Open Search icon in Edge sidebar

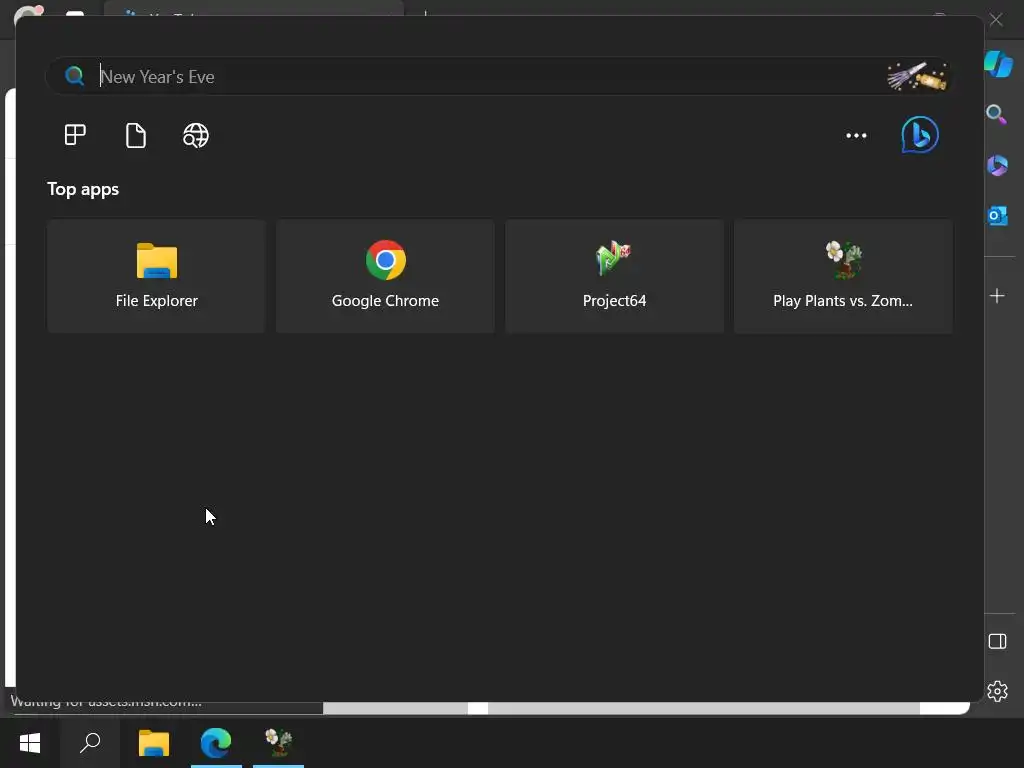997,114
